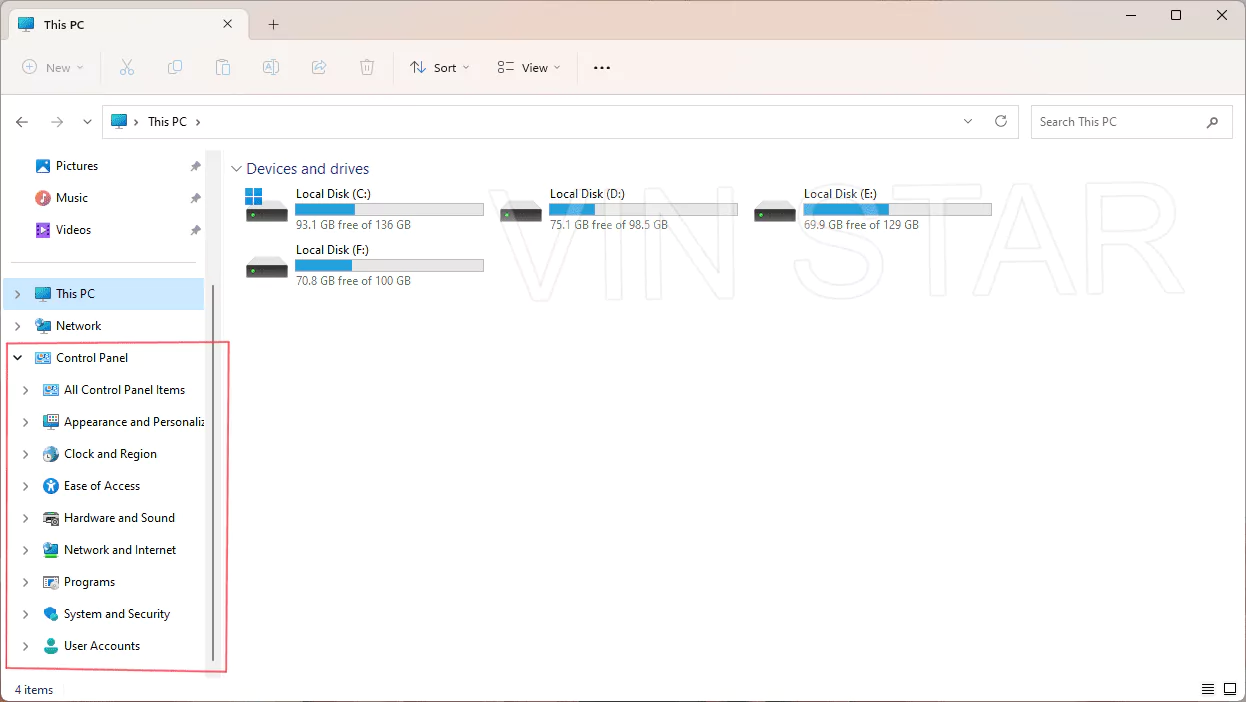
Task: Go back using the left arrow
Action: [22, 122]
